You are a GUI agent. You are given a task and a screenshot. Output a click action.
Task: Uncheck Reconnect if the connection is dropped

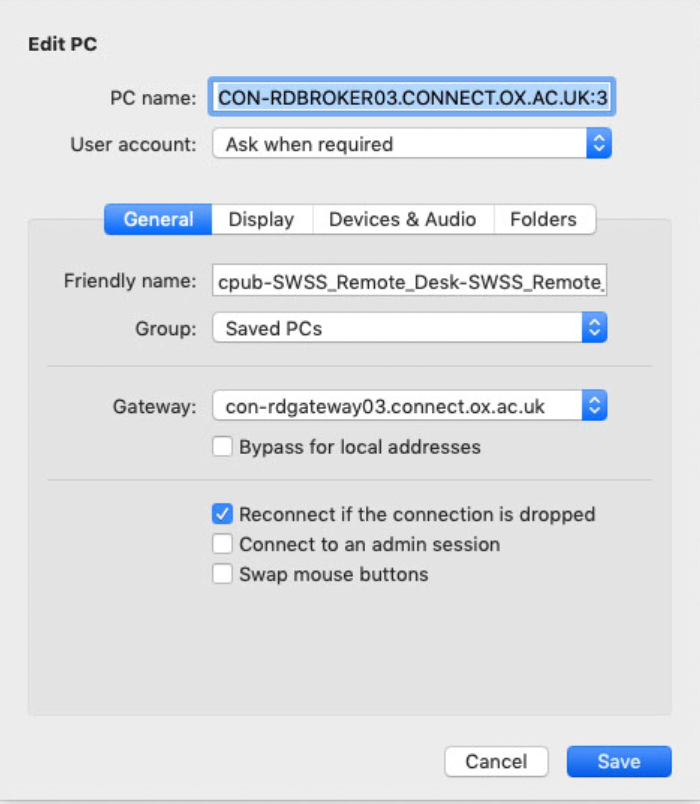tap(222, 514)
